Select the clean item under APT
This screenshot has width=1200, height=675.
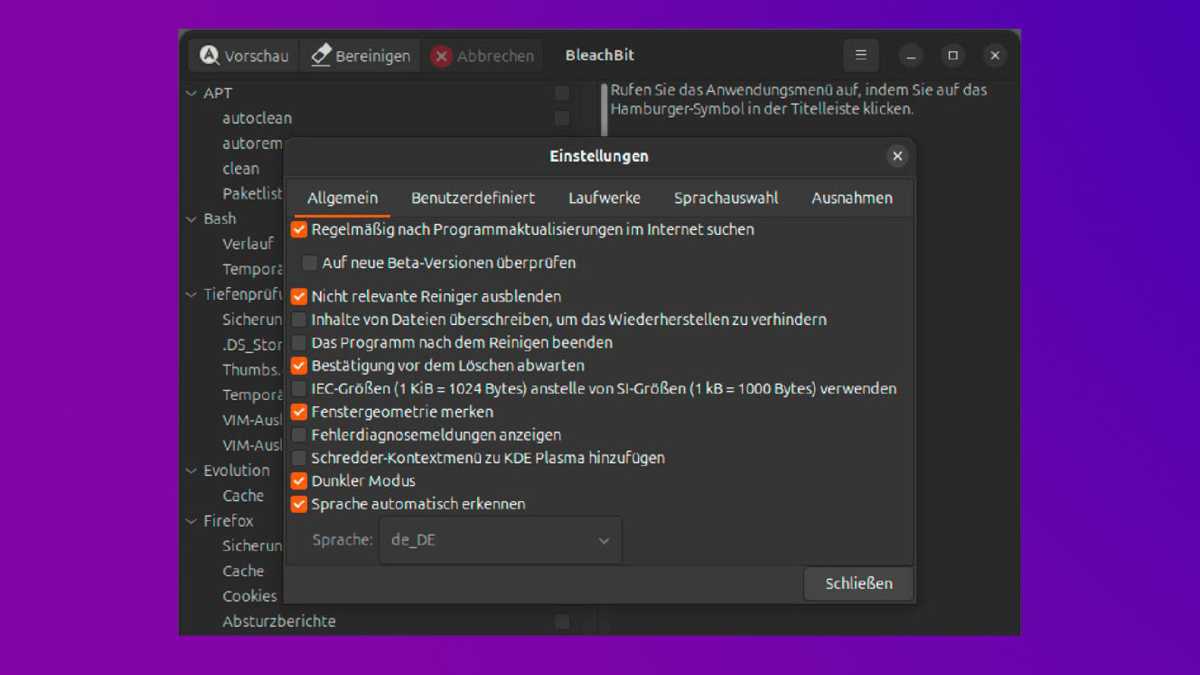click(241, 169)
